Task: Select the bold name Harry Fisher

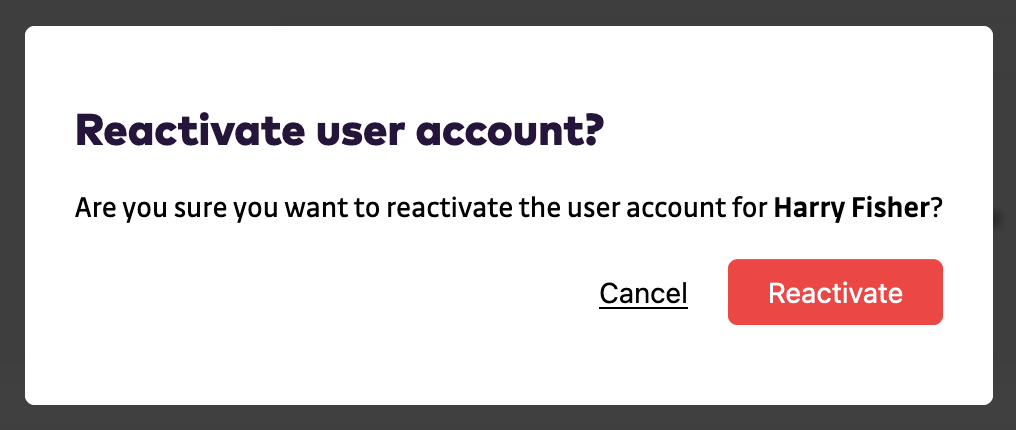Action: tap(852, 210)
